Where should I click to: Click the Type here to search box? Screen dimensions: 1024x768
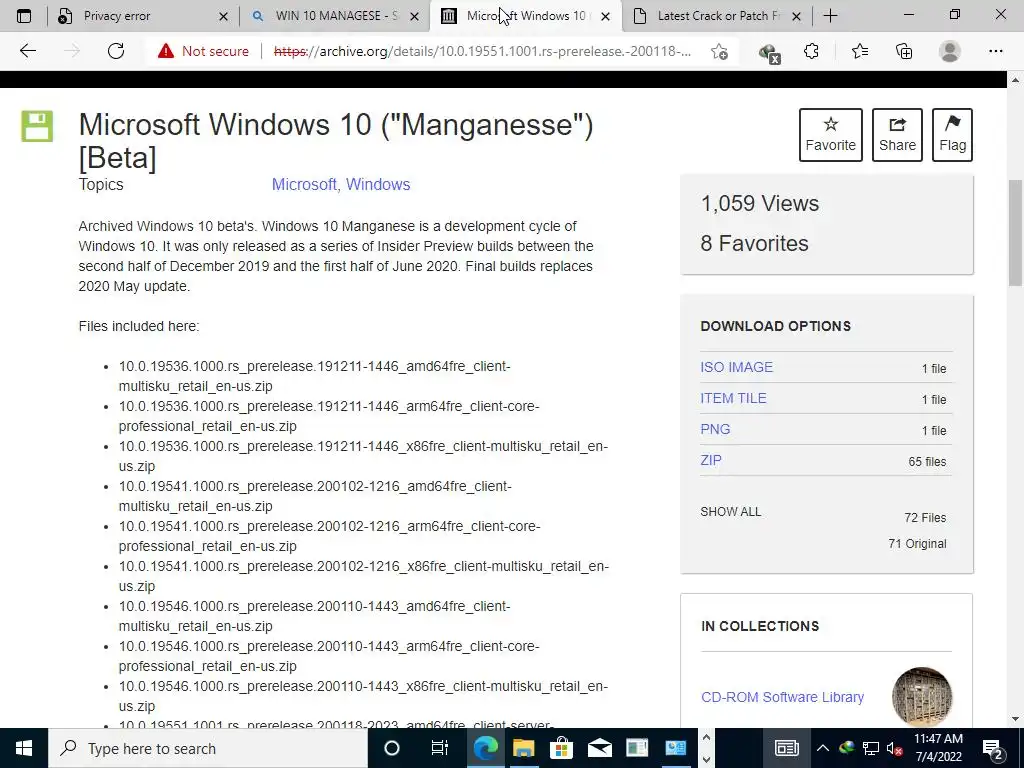tap(208, 748)
